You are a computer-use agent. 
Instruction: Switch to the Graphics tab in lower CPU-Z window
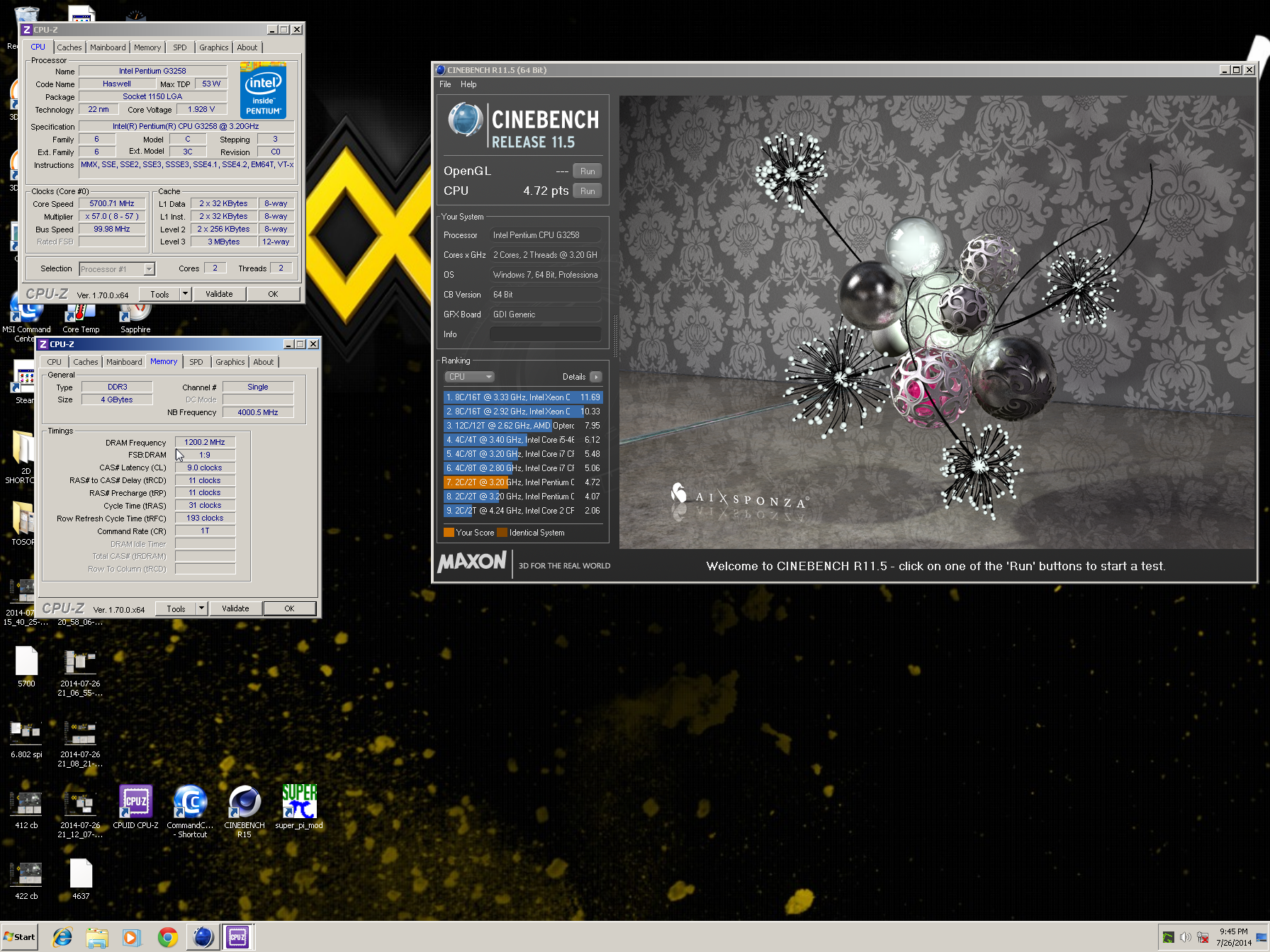coord(230,362)
